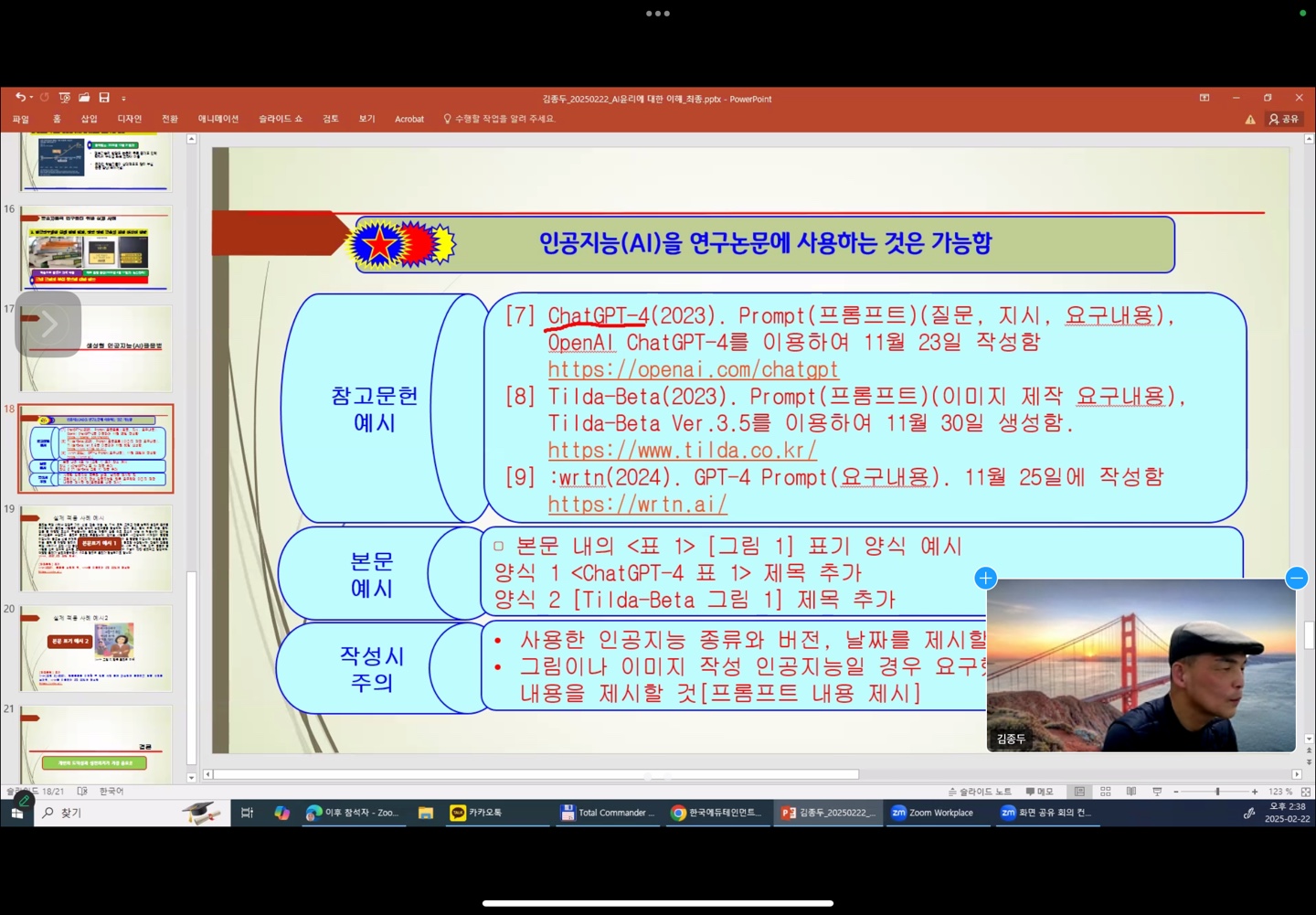Viewport: 1316px width, 915px height.
Task: Click the Undo arrow icon
Action: [x=19, y=98]
